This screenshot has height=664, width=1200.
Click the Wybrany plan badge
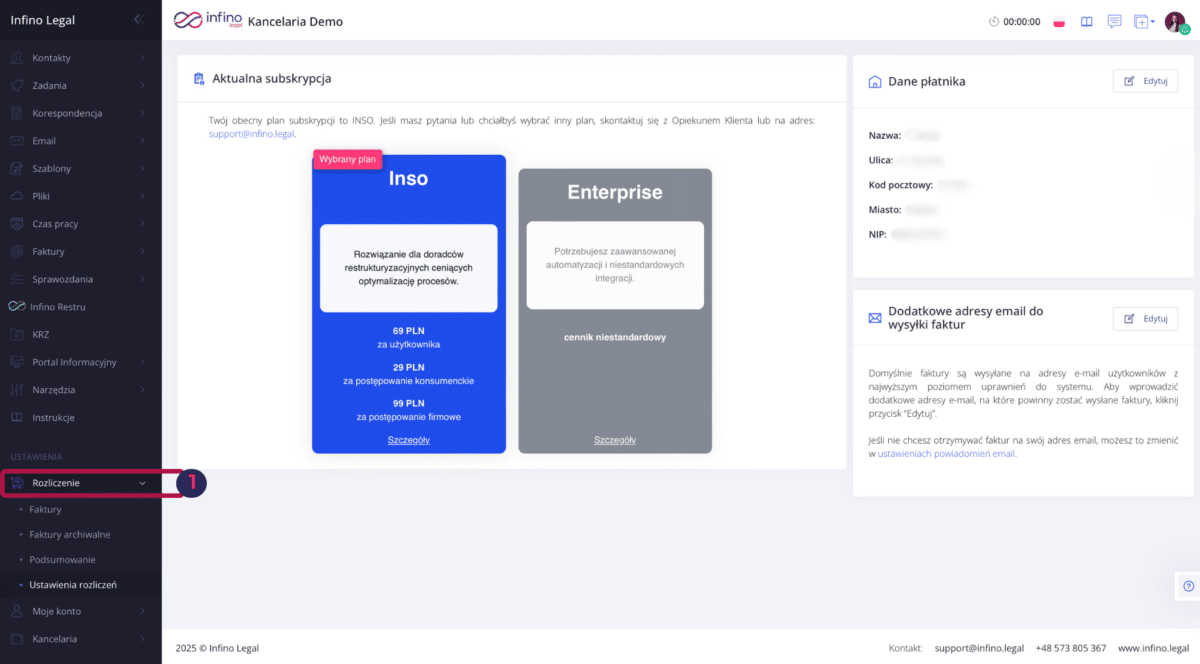[x=347, y=159]
